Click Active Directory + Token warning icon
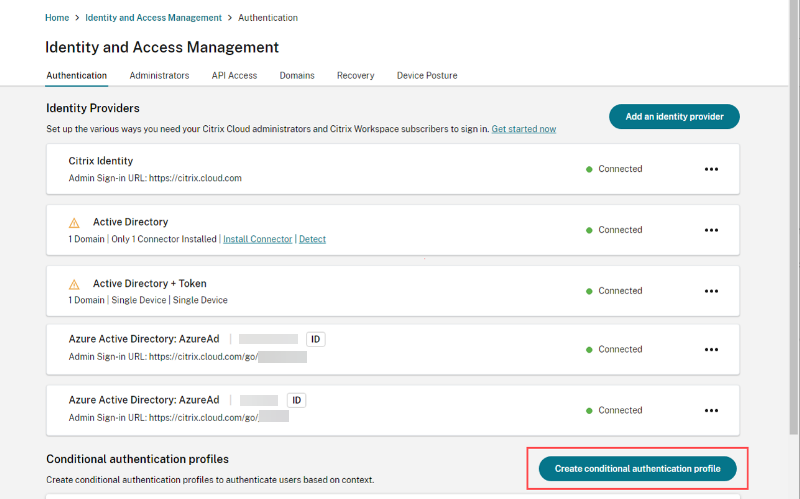 74,283
